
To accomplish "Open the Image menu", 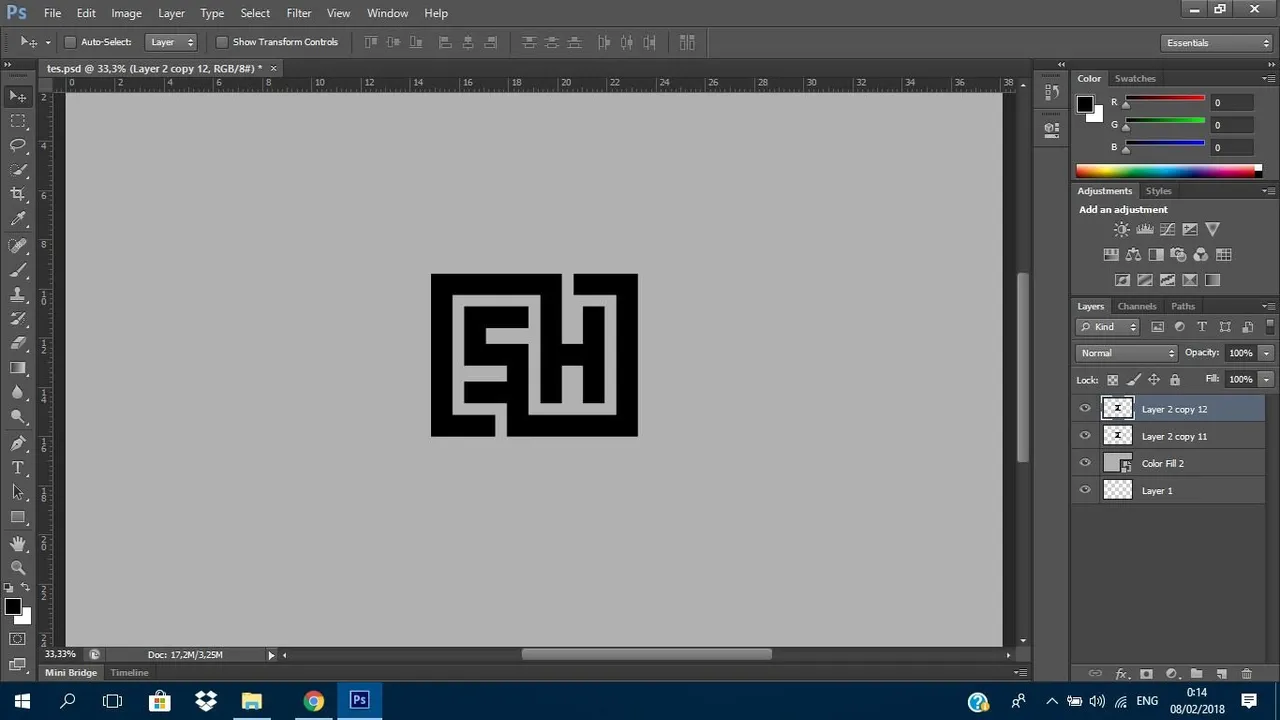I will (x=126, y=13).
